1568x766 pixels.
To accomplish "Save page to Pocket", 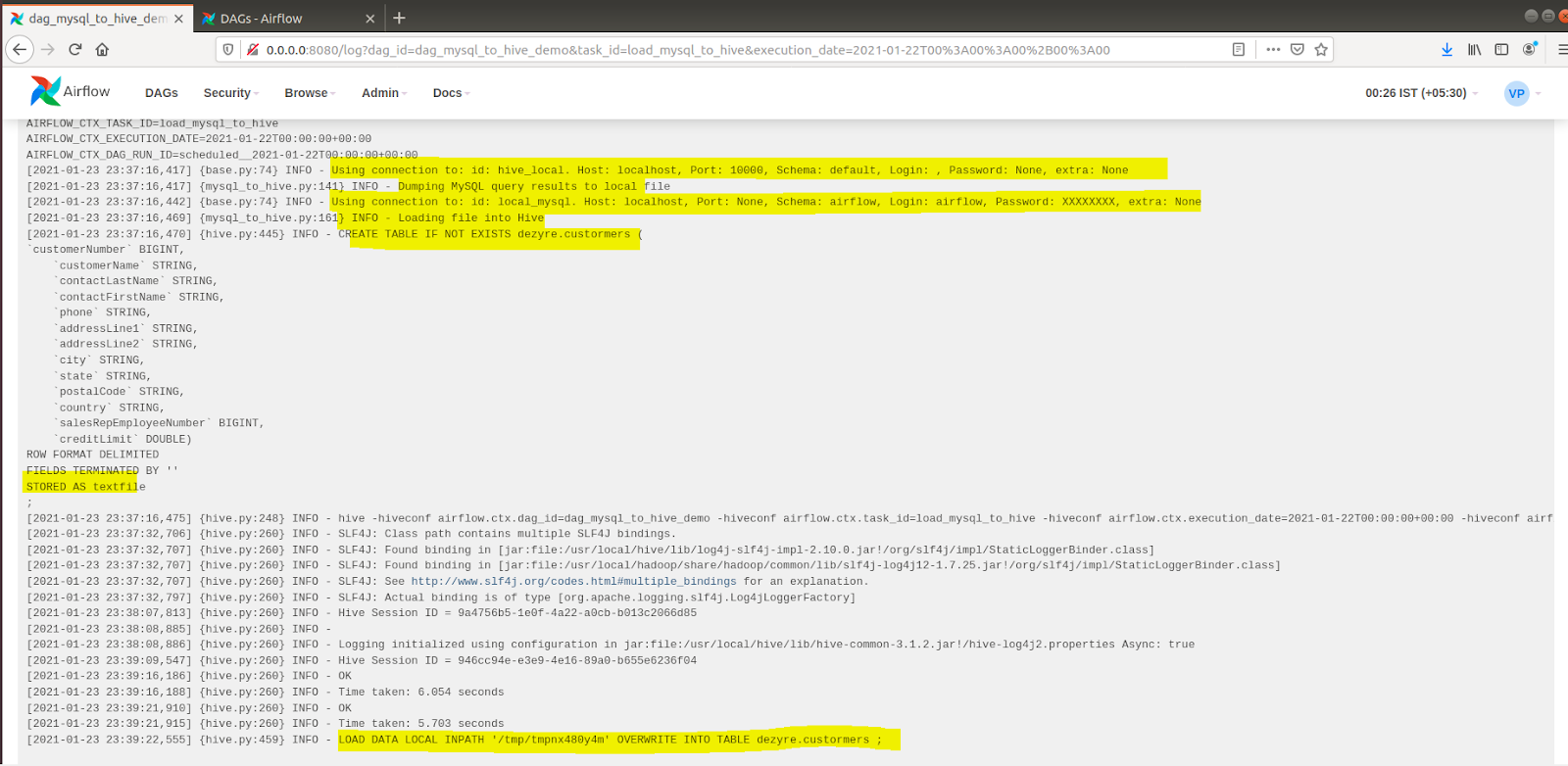I will pyautogui.click(x=1298, y=49).
